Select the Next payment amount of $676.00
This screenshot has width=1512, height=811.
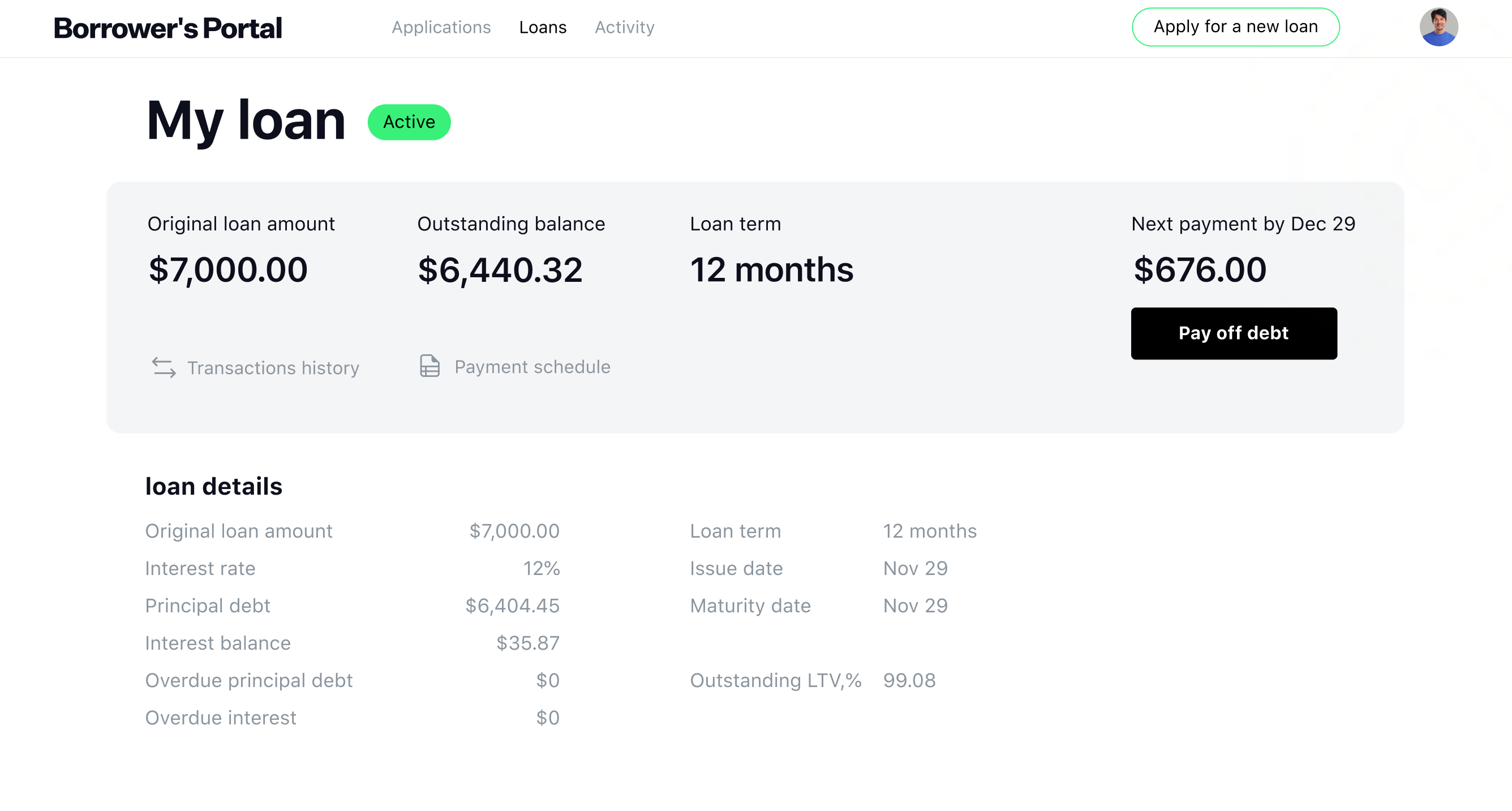pos(1200,269)
